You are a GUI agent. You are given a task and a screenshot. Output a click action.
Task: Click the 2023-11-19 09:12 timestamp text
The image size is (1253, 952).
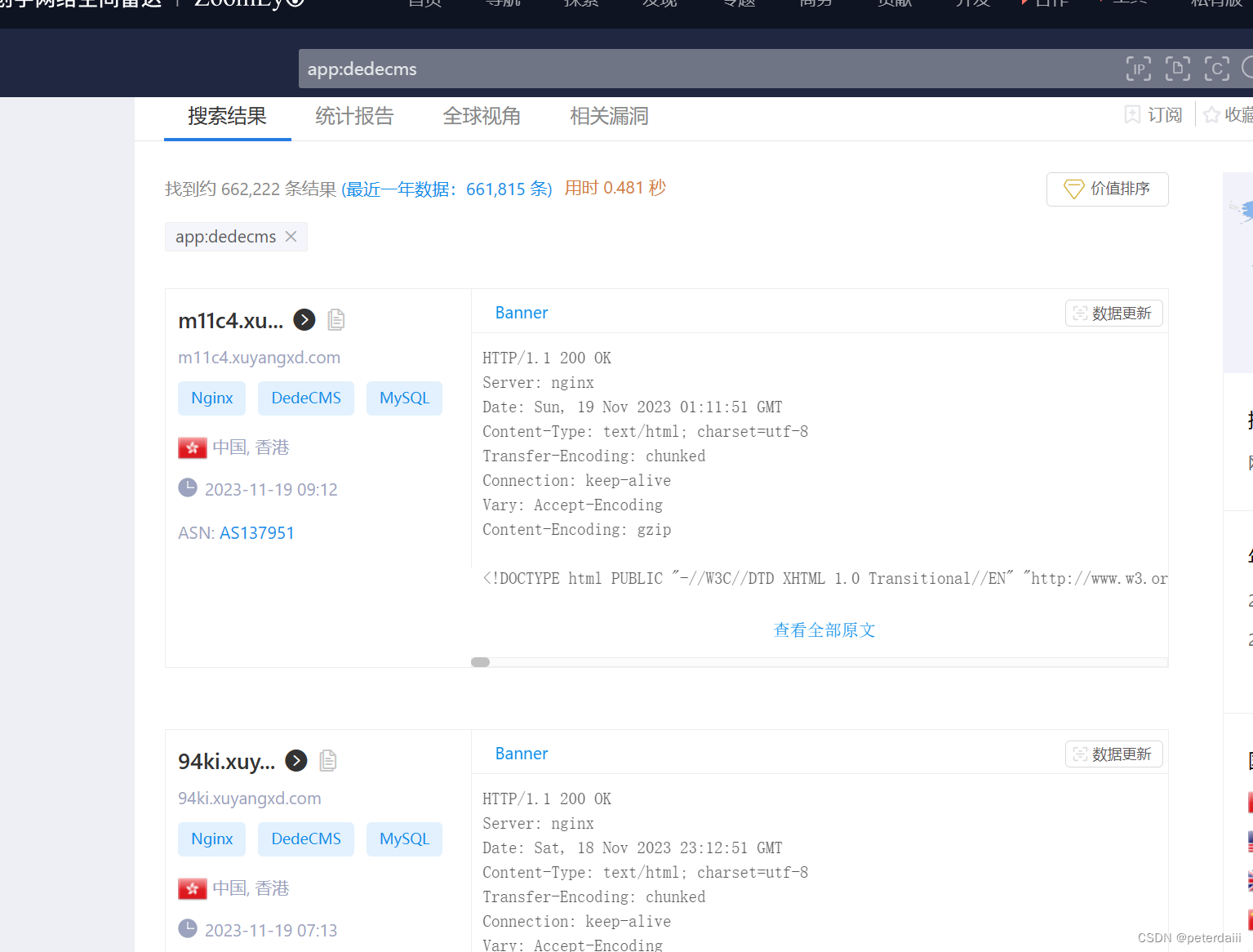pos(271,490)
